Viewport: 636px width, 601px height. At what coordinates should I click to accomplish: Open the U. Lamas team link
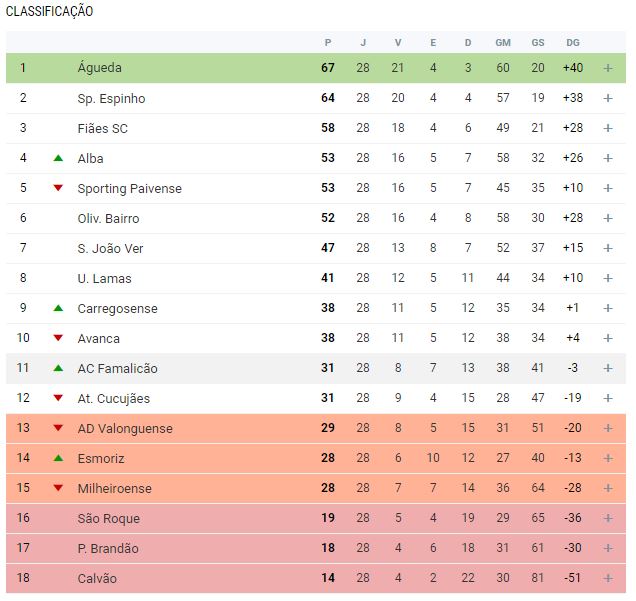pos(104,278)
